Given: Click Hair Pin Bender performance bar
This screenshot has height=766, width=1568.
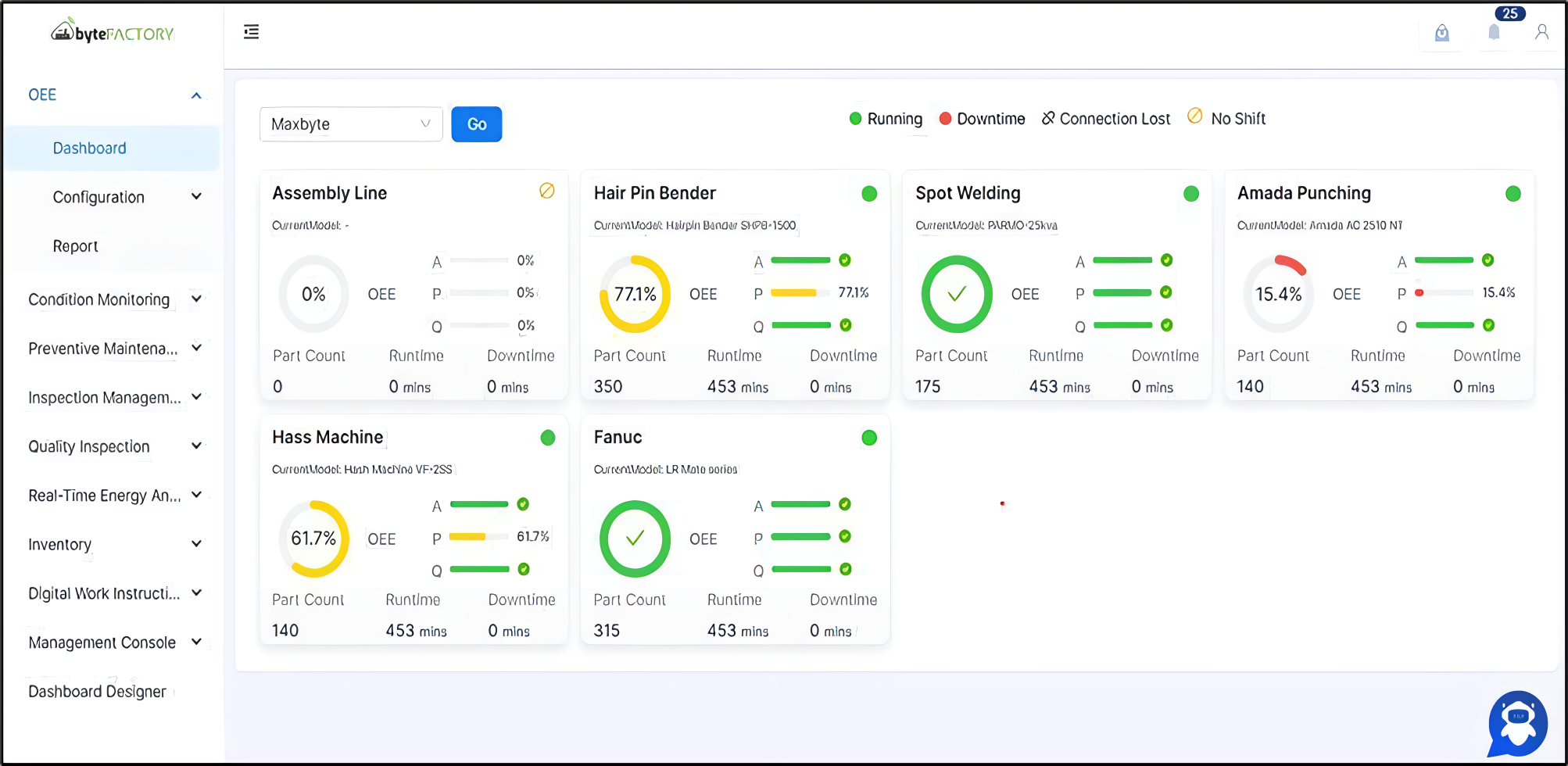Looking at the screenshot, I should (800, 293).
